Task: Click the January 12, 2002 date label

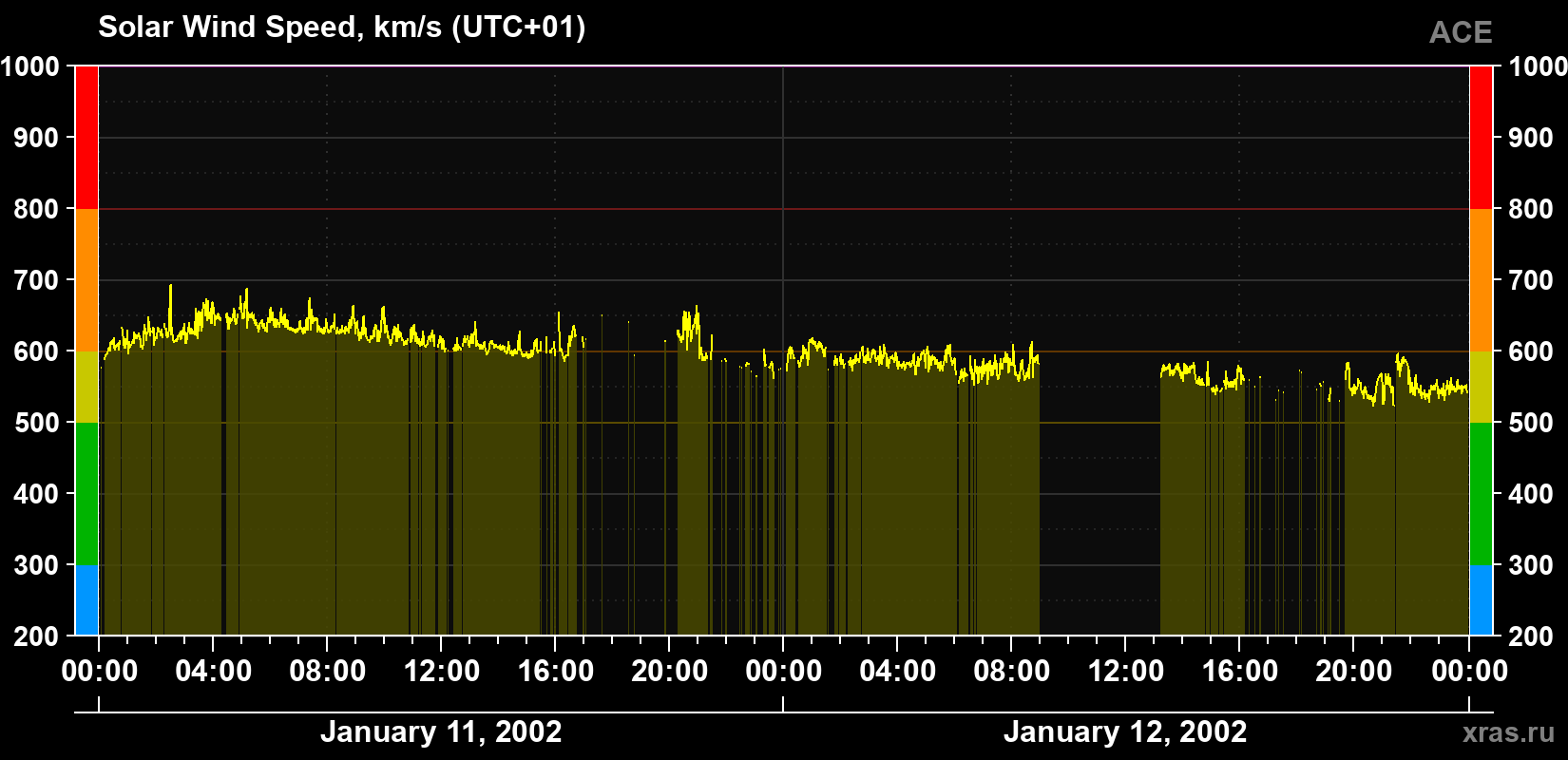Action: click(1125, 731)
